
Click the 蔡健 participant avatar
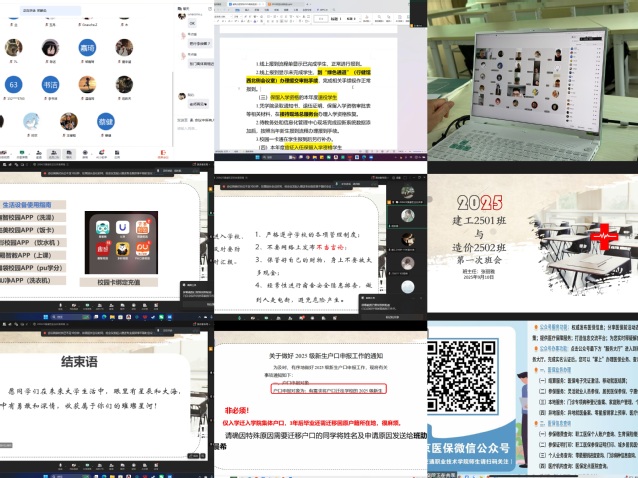[105, 121]
